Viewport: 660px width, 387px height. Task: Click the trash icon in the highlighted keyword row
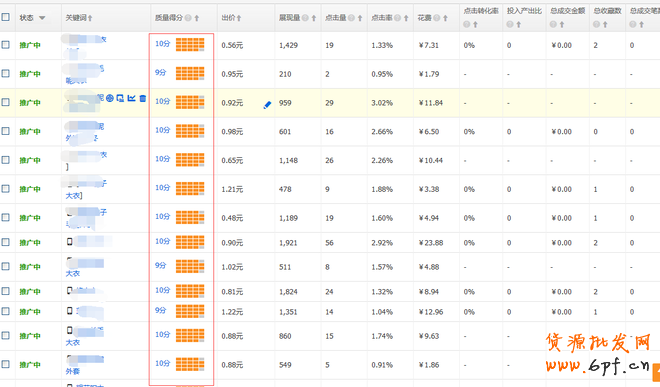point(143,98)
